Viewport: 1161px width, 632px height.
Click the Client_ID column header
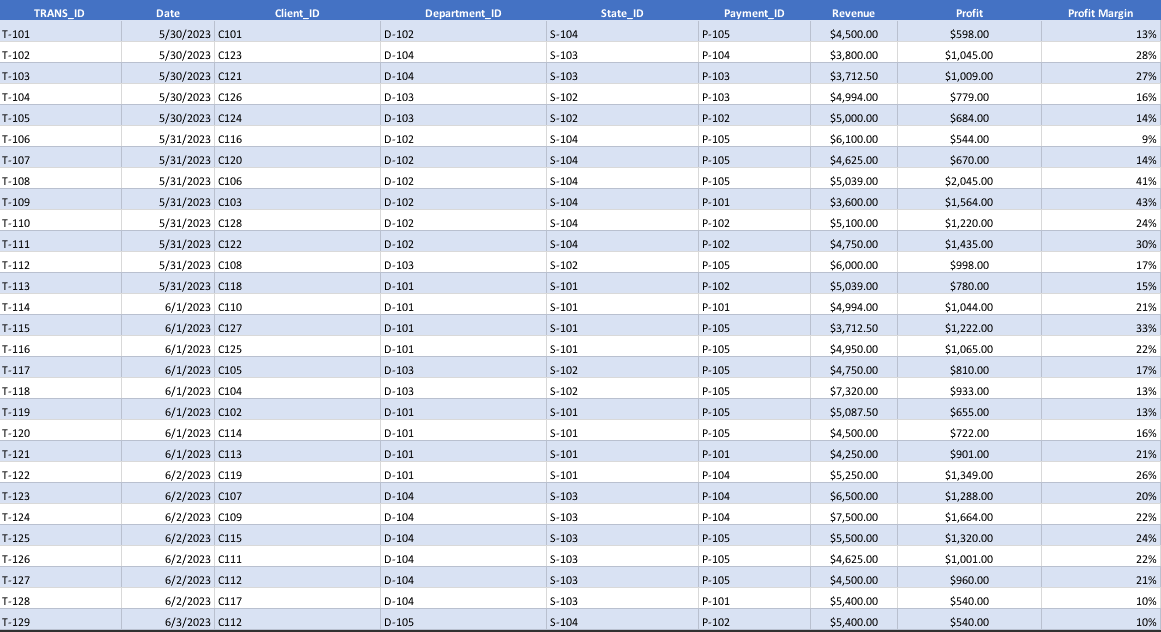click(x=297, y=13)
